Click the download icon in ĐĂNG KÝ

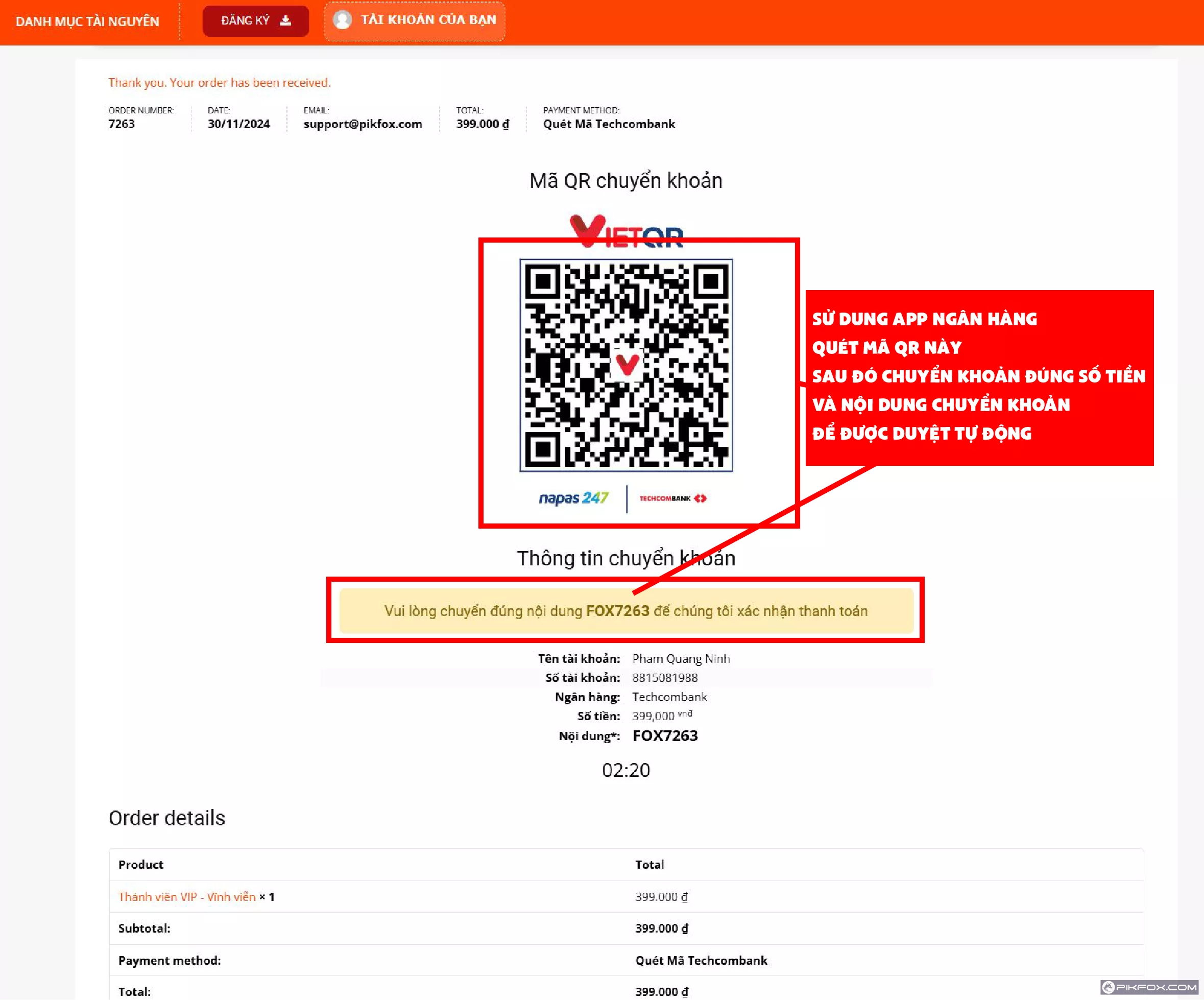pyautogui.click(x=285, y=20)
